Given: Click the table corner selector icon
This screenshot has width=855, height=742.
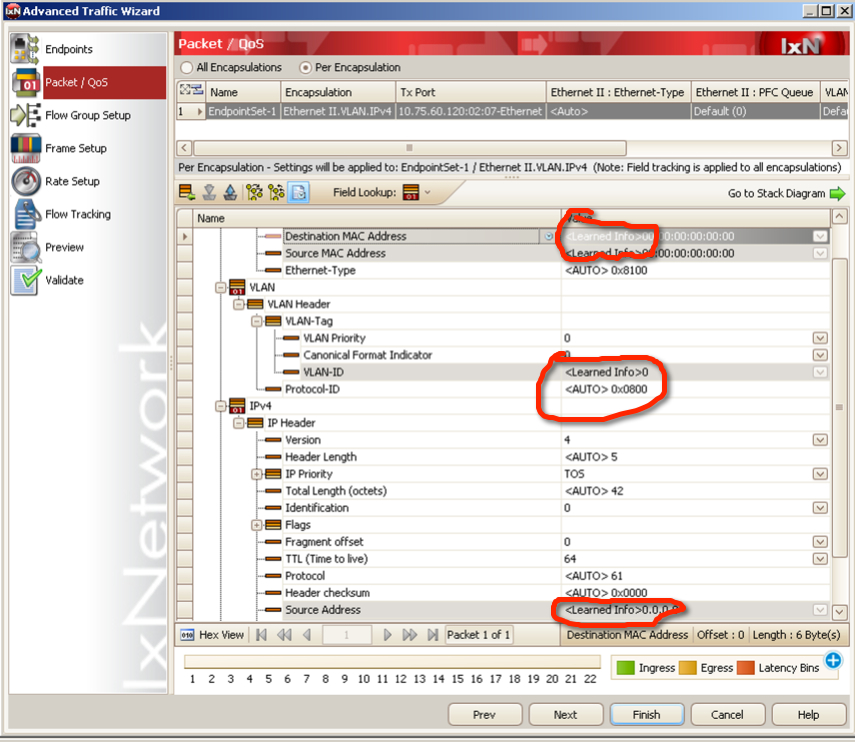Looking at the screenshot, I should [x=191, y=91].
